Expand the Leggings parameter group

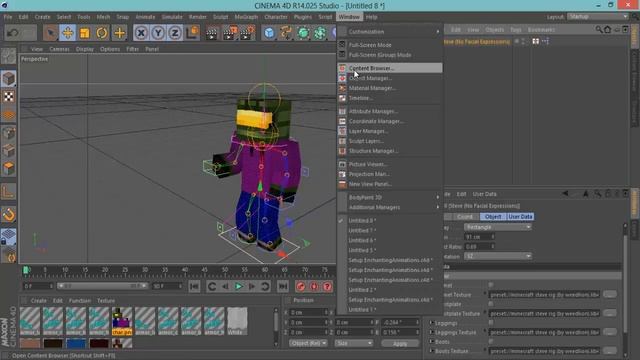(x=431, y=323)
